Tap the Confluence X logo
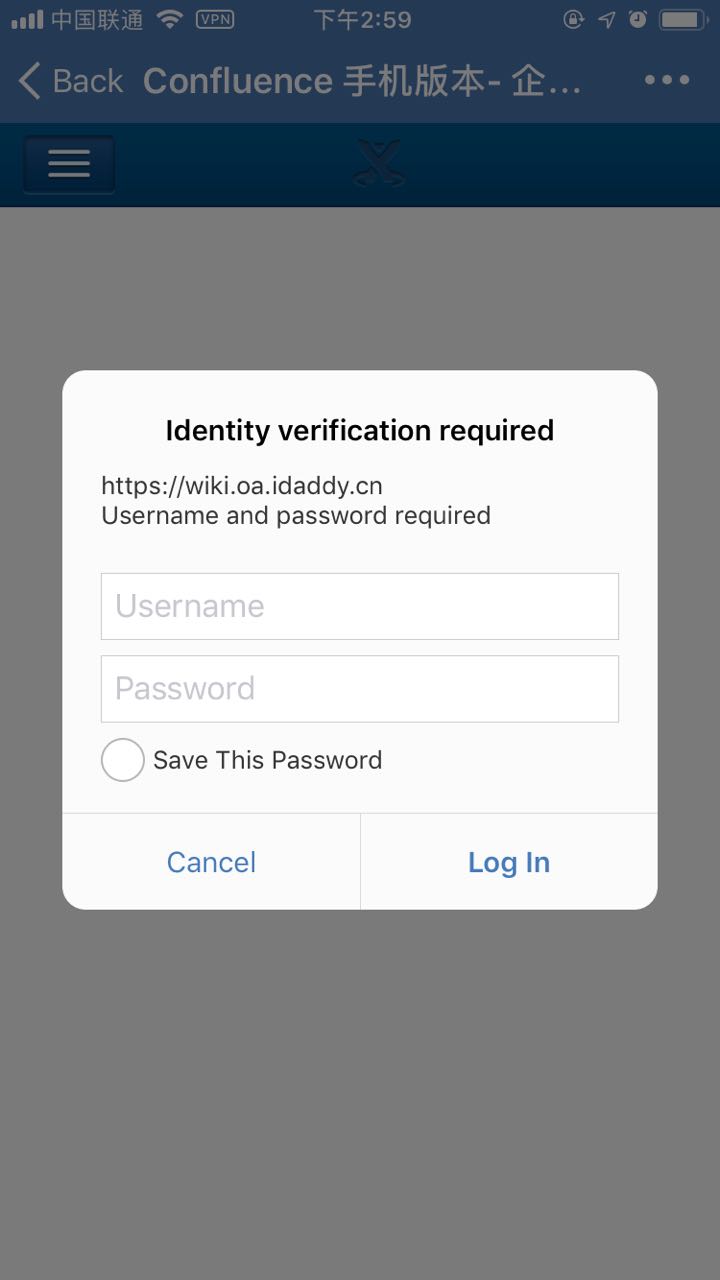 379,164
